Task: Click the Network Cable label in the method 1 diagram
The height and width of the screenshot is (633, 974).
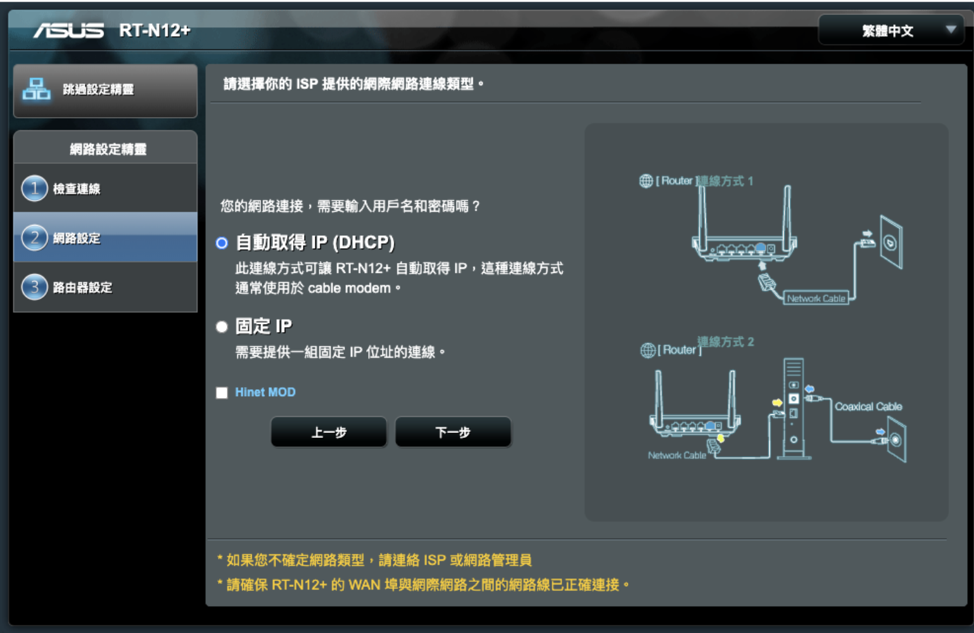Action: [x=816, y=298]
